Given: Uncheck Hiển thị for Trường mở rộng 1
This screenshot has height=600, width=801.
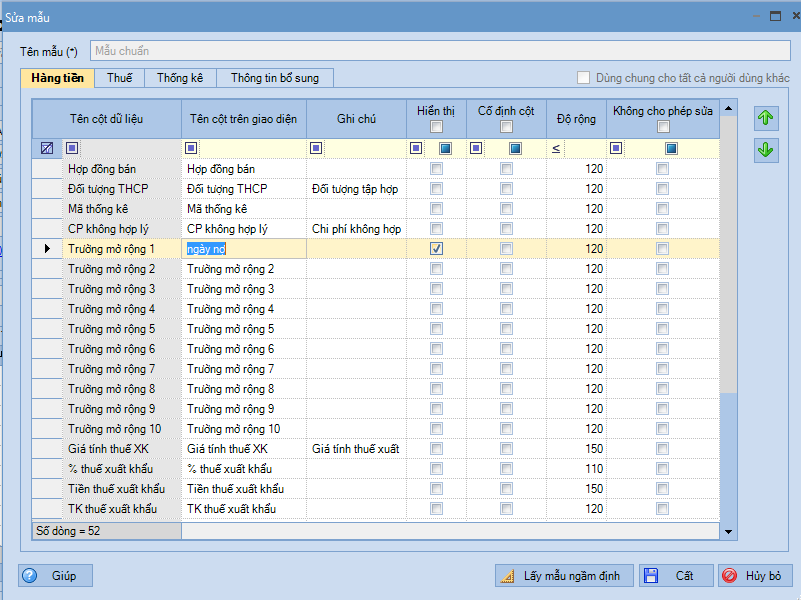Looking at the screenshot, I should [x=436, y=249].
